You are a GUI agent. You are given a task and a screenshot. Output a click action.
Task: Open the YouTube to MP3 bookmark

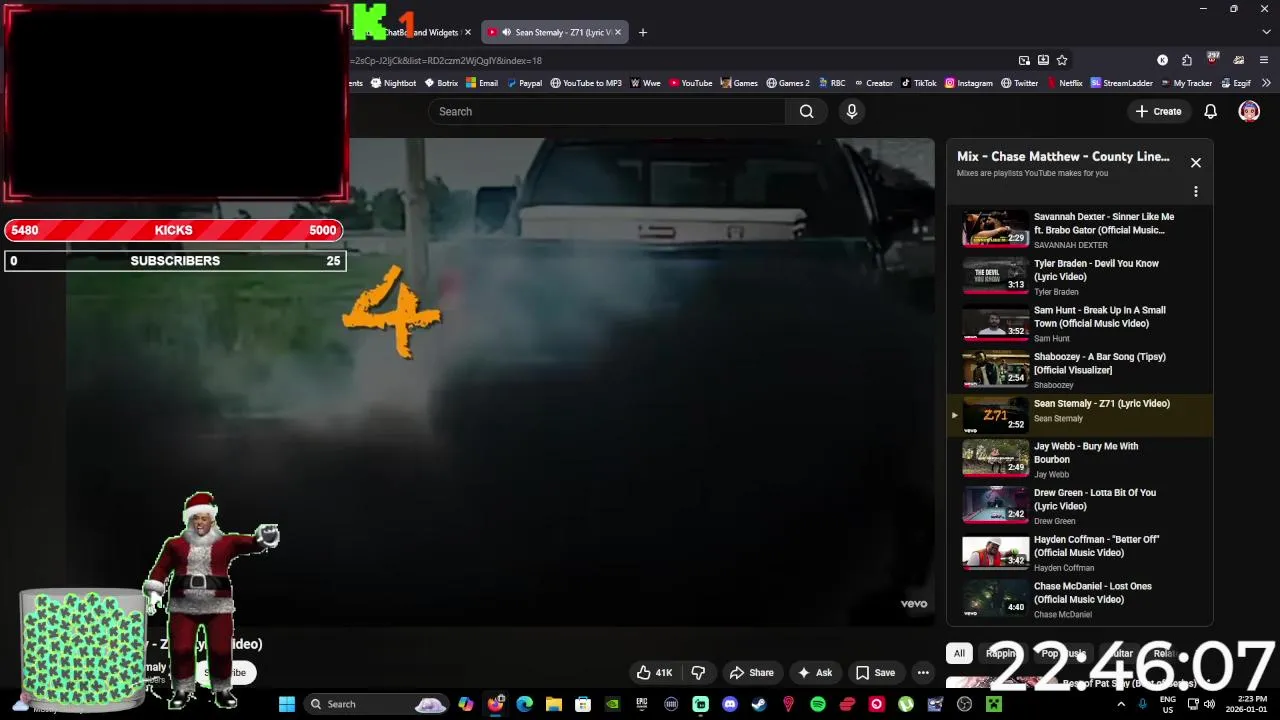click(x=586, y=83)
